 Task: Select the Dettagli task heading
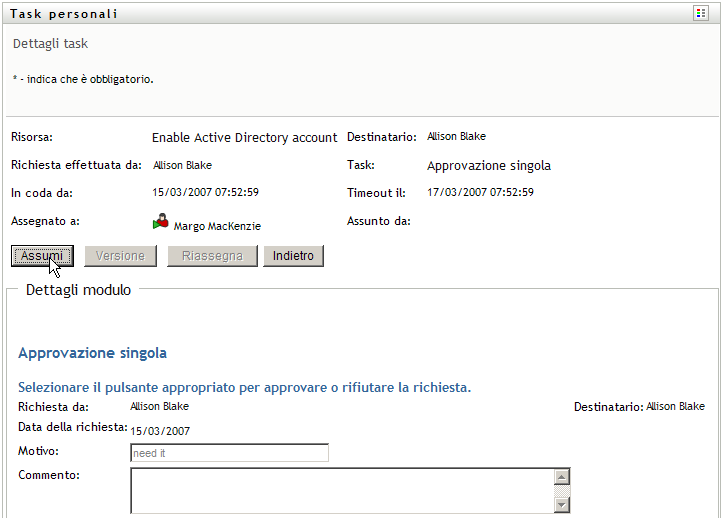pyautogui.click(x=50, y=44)
